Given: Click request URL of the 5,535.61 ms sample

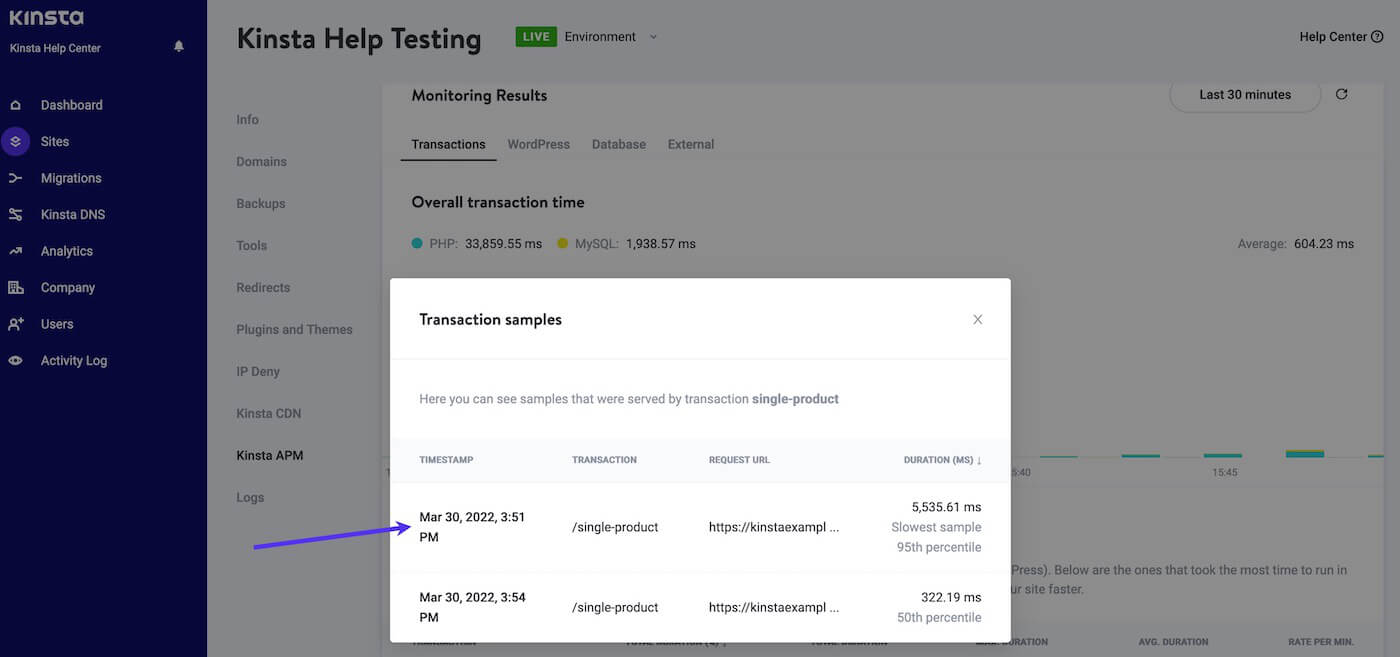Looking at the screenshot, I should click(774, 527).
